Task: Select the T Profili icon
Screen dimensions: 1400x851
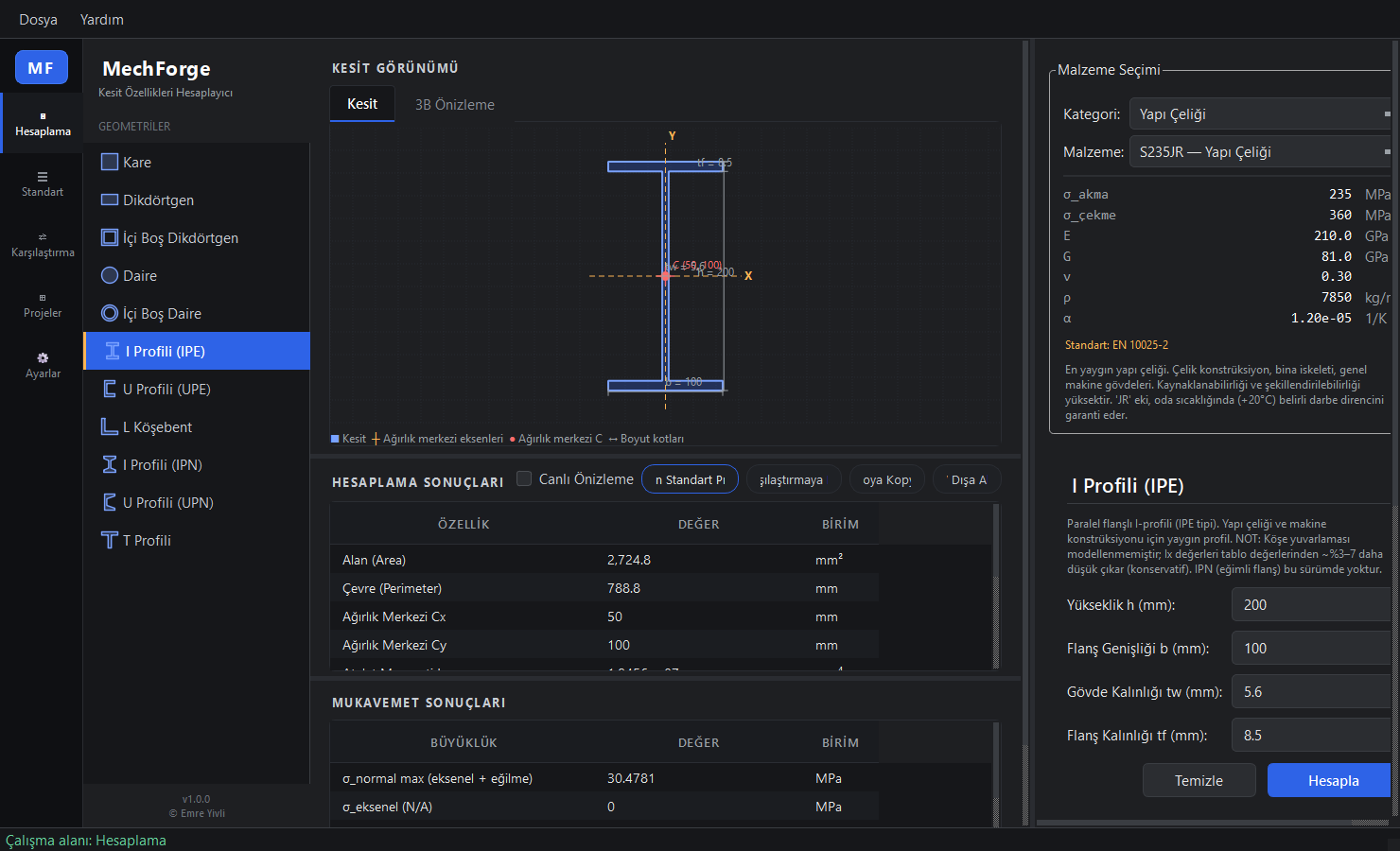Action: click(x=110, y=540)
